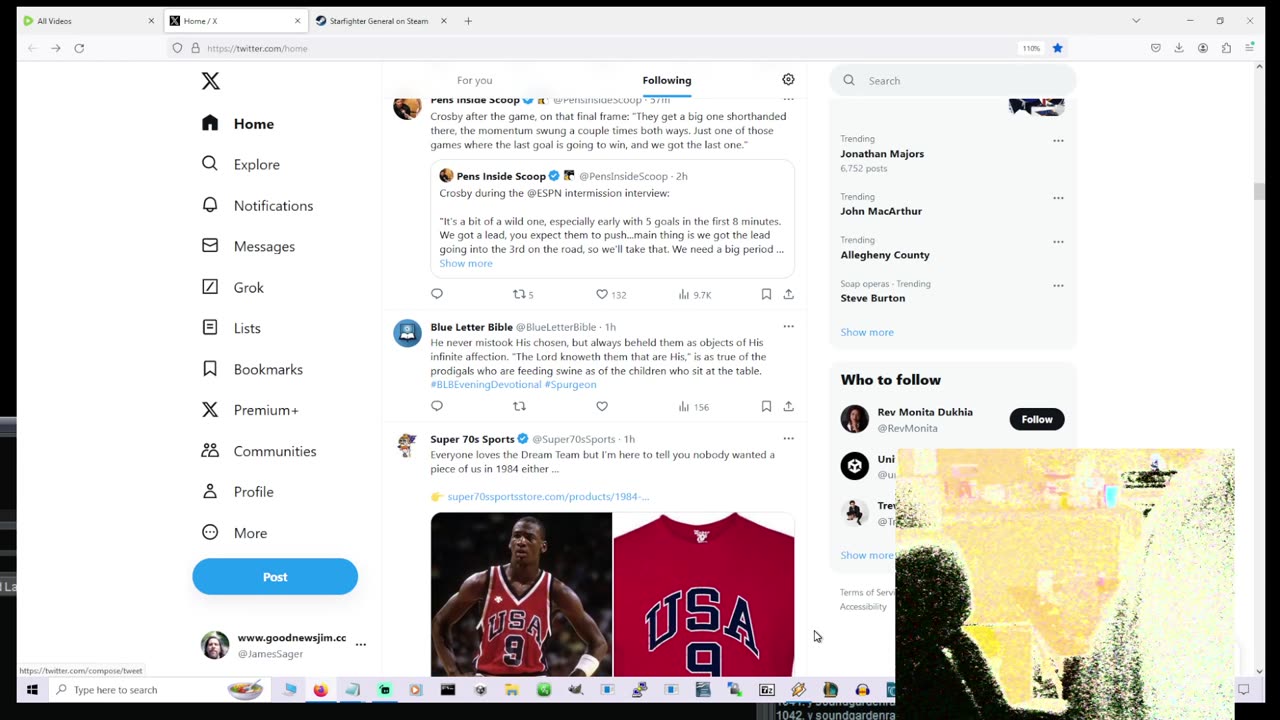Open Messages in the sidebar

249,246
